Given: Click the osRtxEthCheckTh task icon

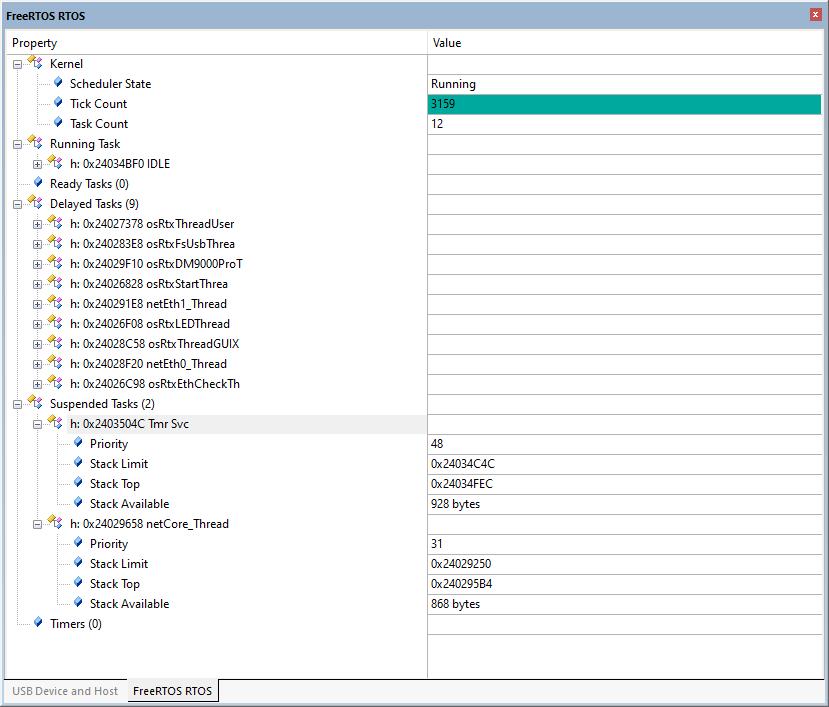Looking at the screenshot, I should coord(55,382).
